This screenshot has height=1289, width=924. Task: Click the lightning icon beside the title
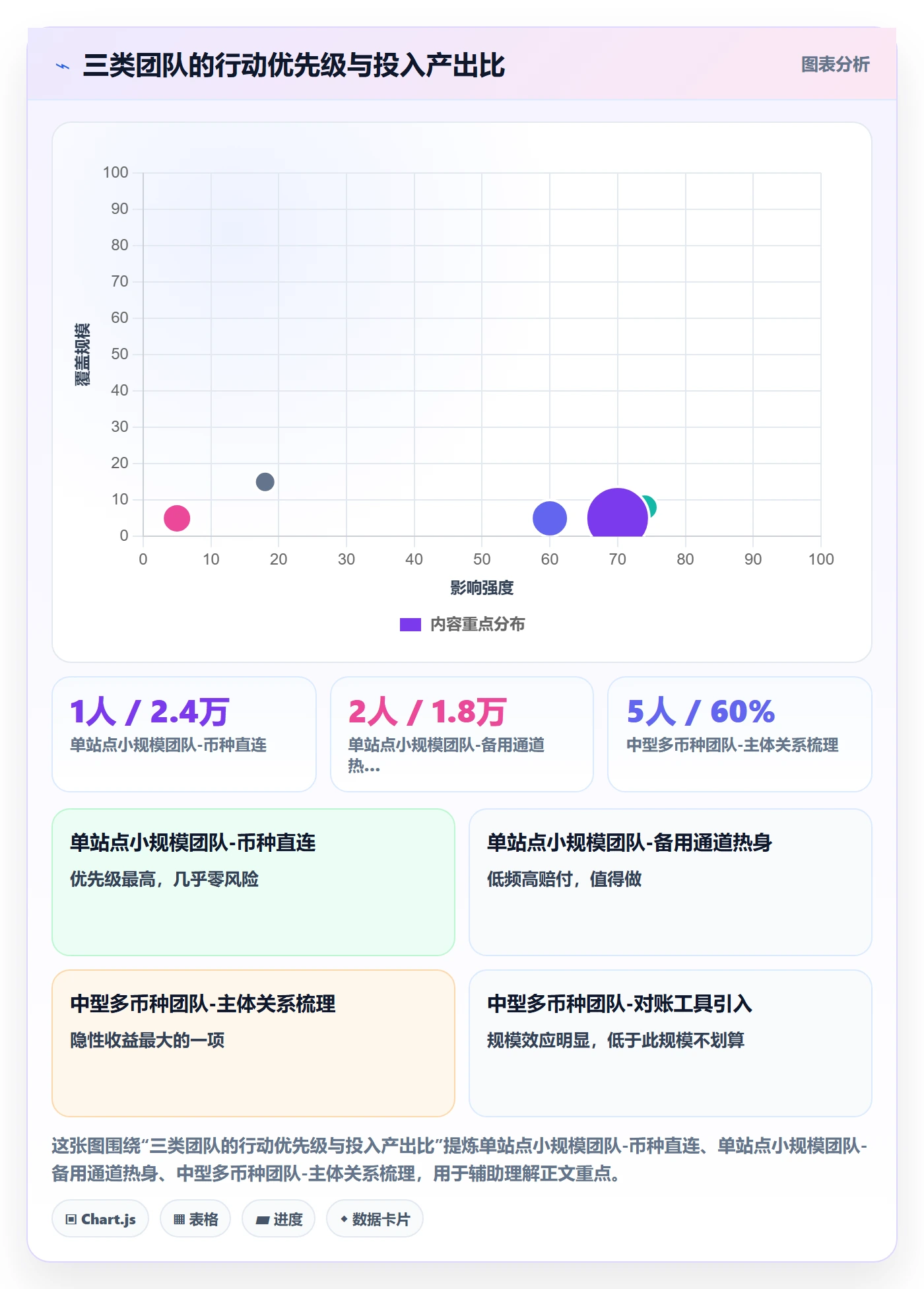click(x=63, y=66)
